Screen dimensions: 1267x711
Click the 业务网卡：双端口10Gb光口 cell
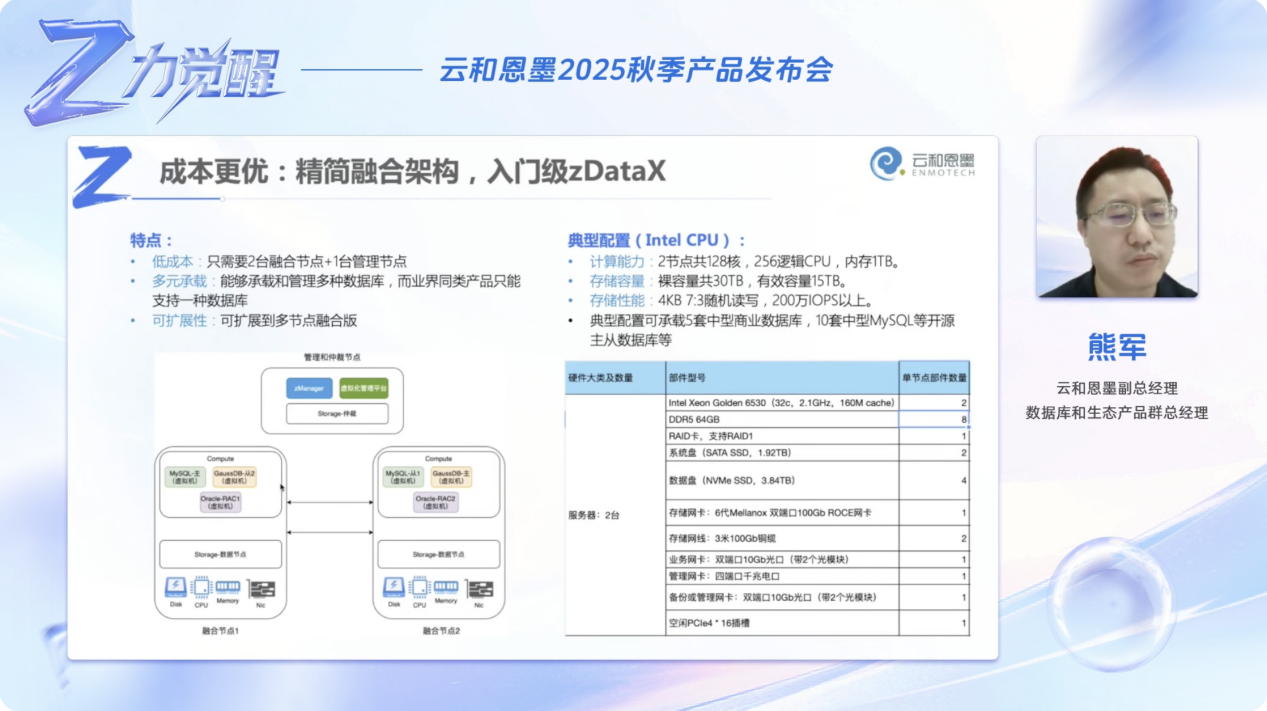pyautogui.click(x=781, y=559)
